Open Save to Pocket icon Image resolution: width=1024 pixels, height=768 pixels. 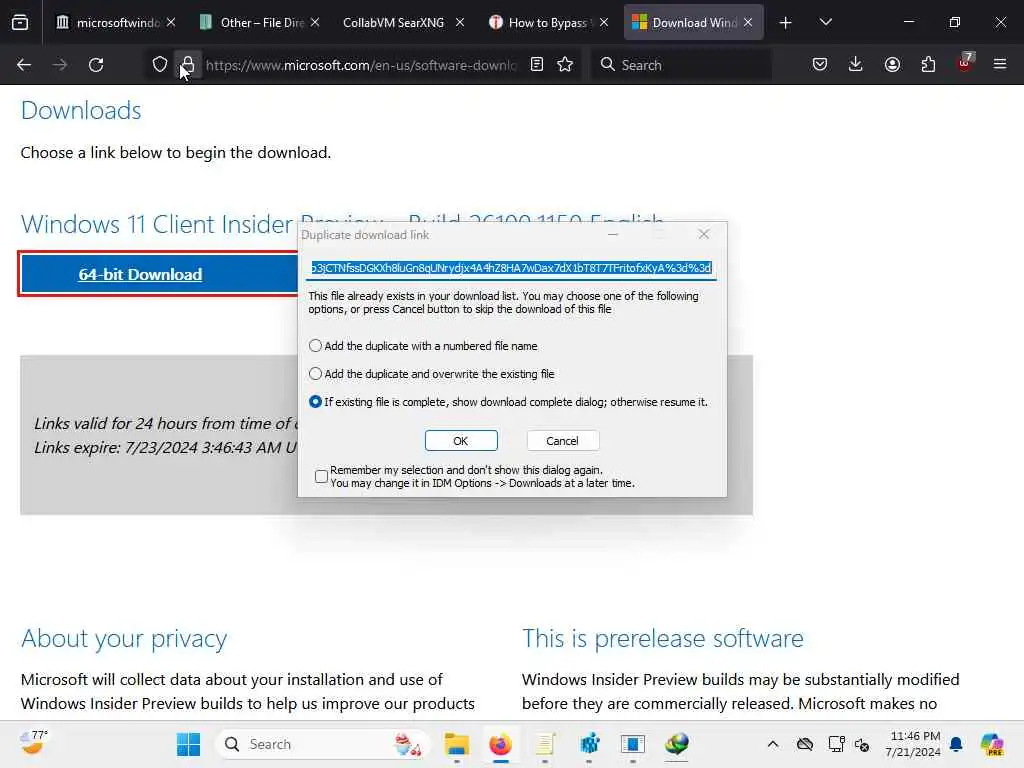click(x=820, y=64)
